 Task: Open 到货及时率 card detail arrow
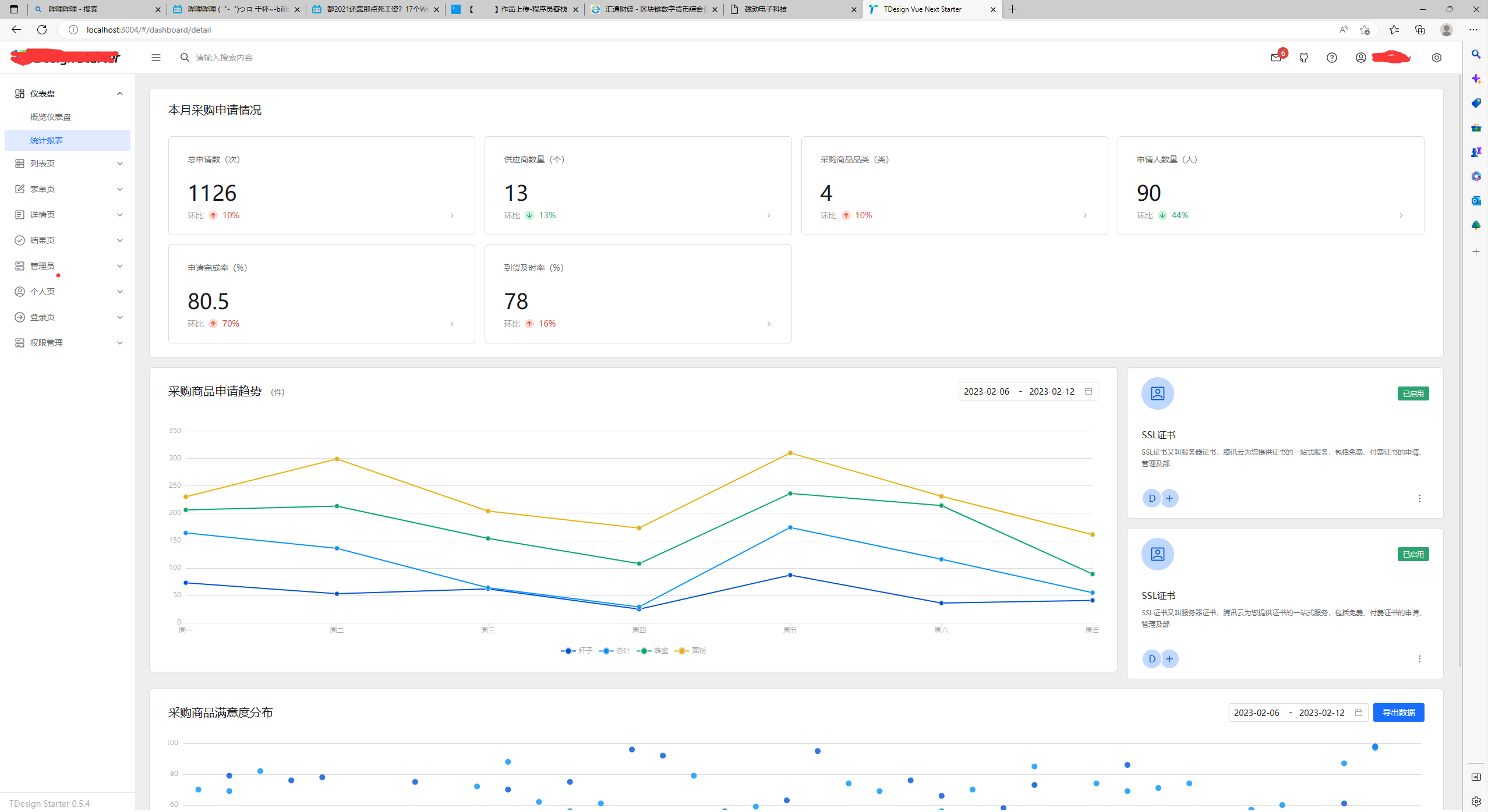coord(769,324)
